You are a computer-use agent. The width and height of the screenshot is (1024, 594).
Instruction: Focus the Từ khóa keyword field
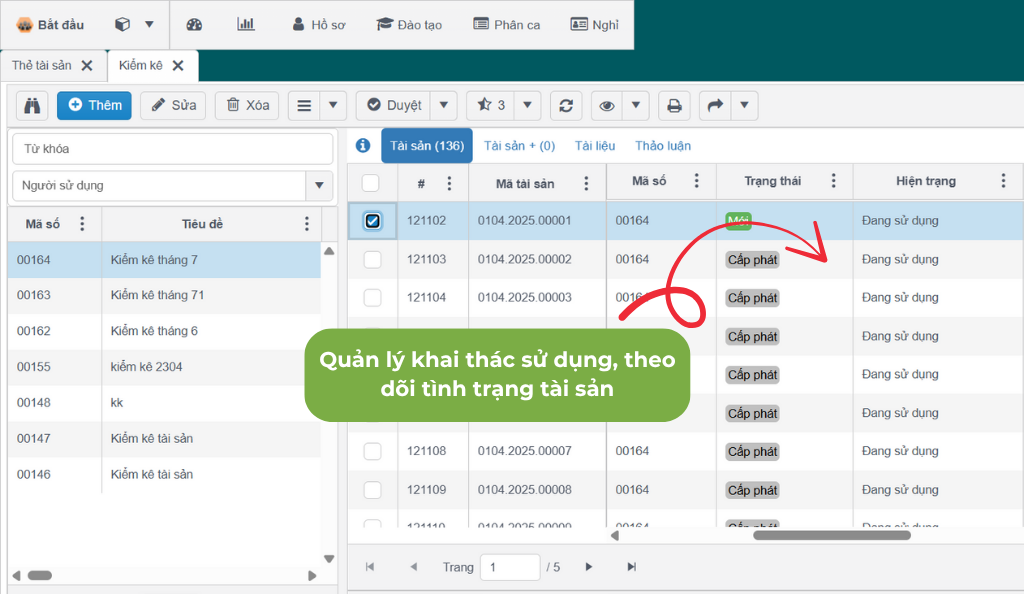tap(172, 149)
